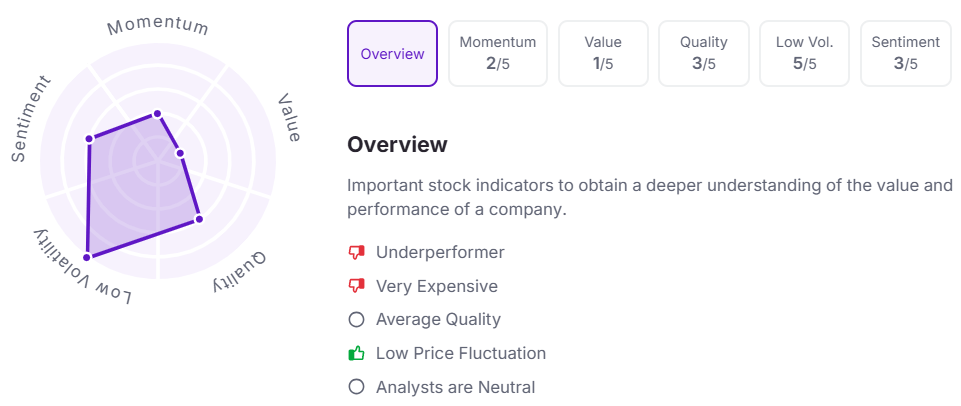
Task: Open the Overview tab
Action: click(x=392, y=54)
